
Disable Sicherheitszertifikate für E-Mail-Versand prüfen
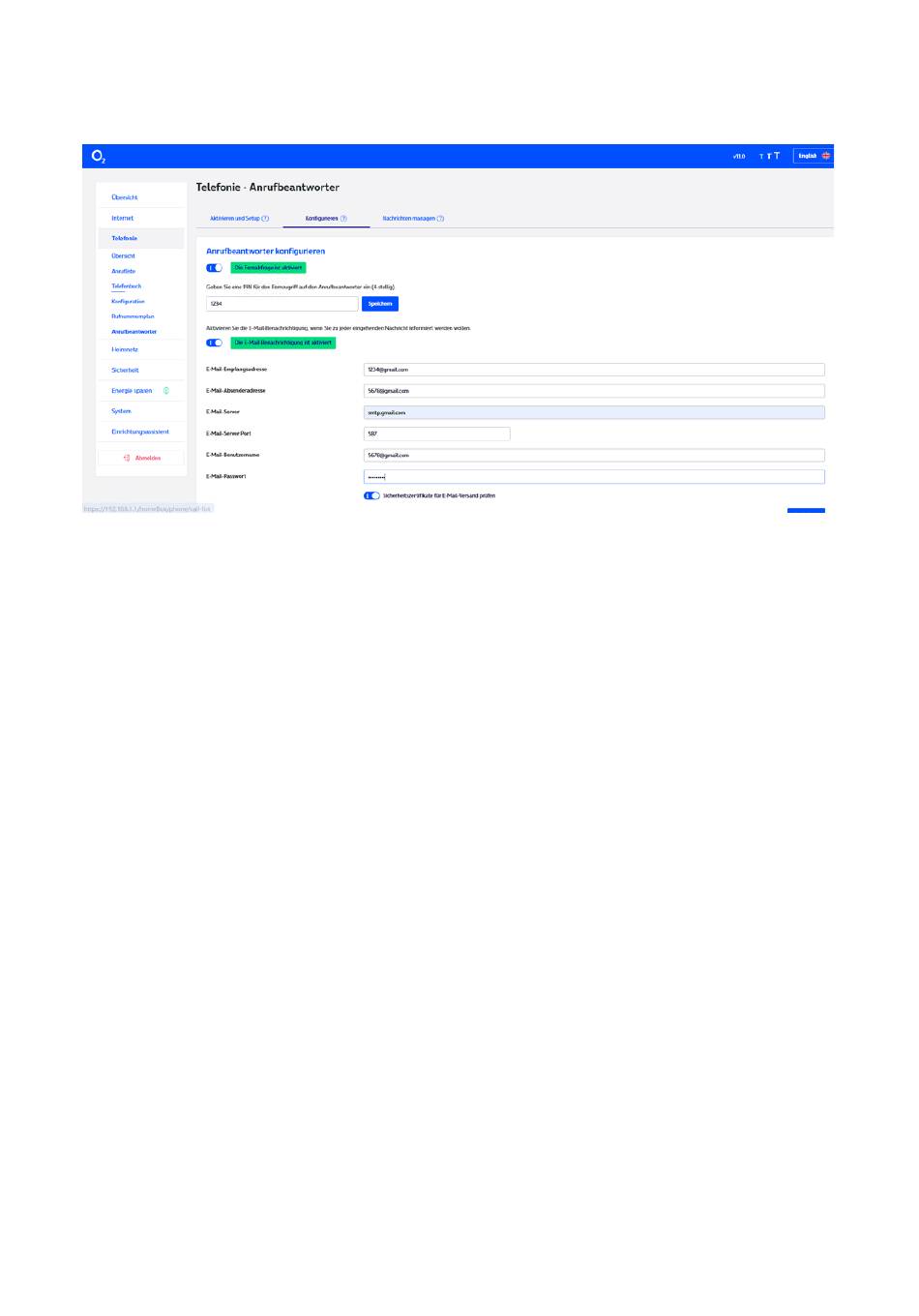tap(371, 495)
